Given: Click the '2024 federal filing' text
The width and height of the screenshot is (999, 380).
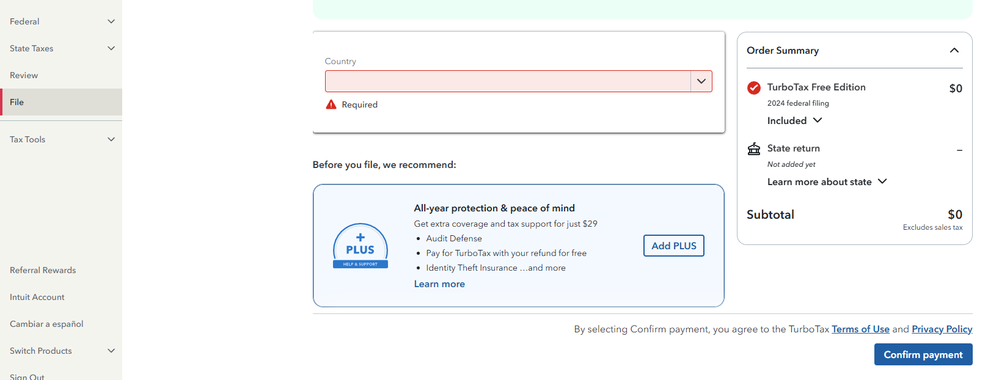Looking at the screenshot, I should [798, 103].
